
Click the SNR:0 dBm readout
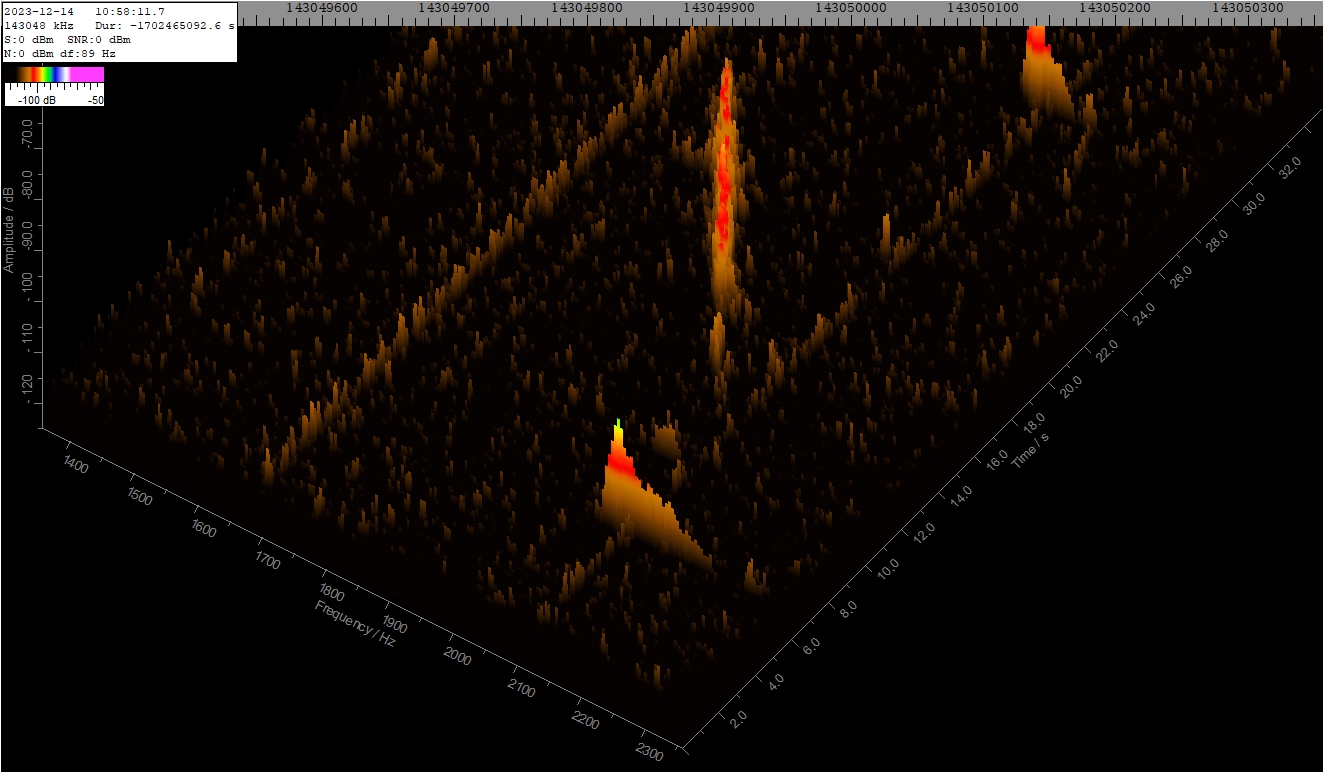(x=99, y=40)
